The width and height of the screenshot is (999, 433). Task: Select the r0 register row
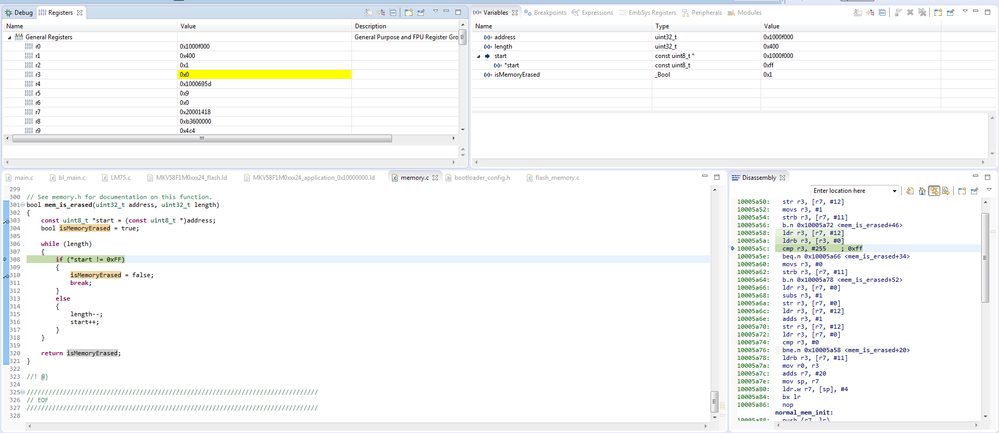click(231, 46)
